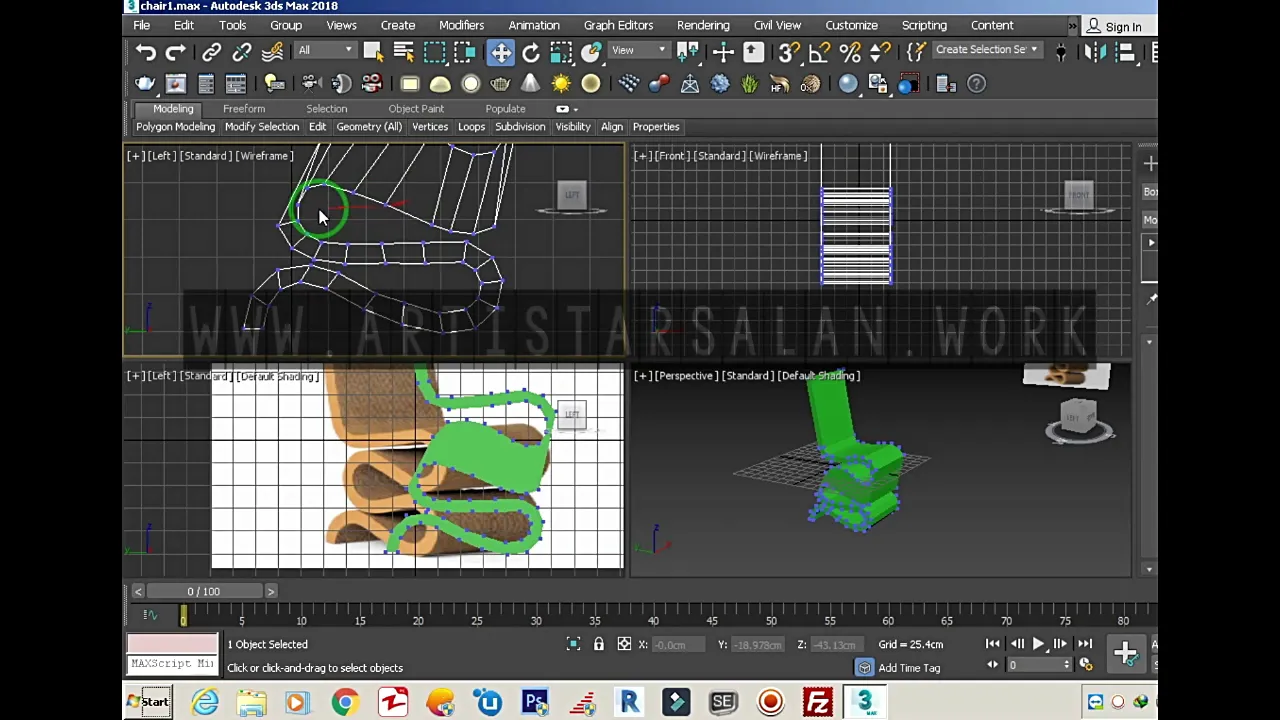The width and height of the screenshot is (1280, 720).
Task: Choose the Rectangular Selection Region tool
Action: pyautogui.click(x=434, y=52)
